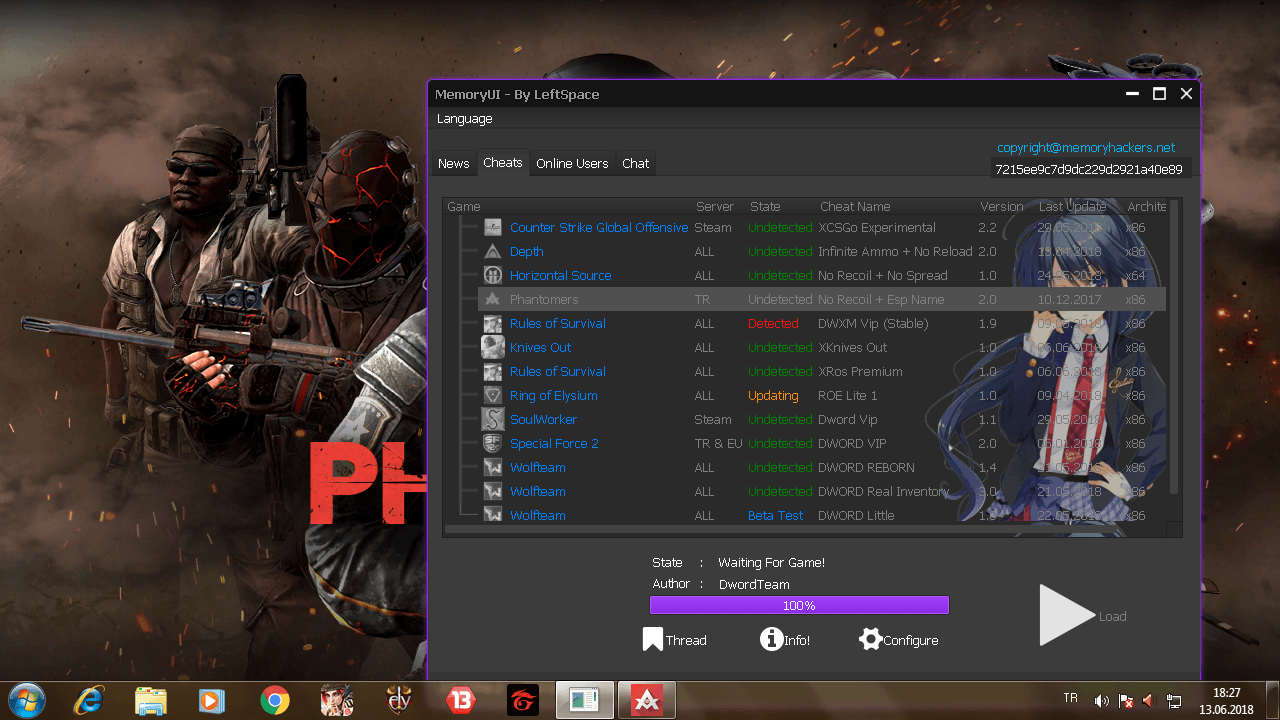The width and height of the screenshot is (1280, 720).
Task: Click the Version column header
Action: coord(1001,207)
